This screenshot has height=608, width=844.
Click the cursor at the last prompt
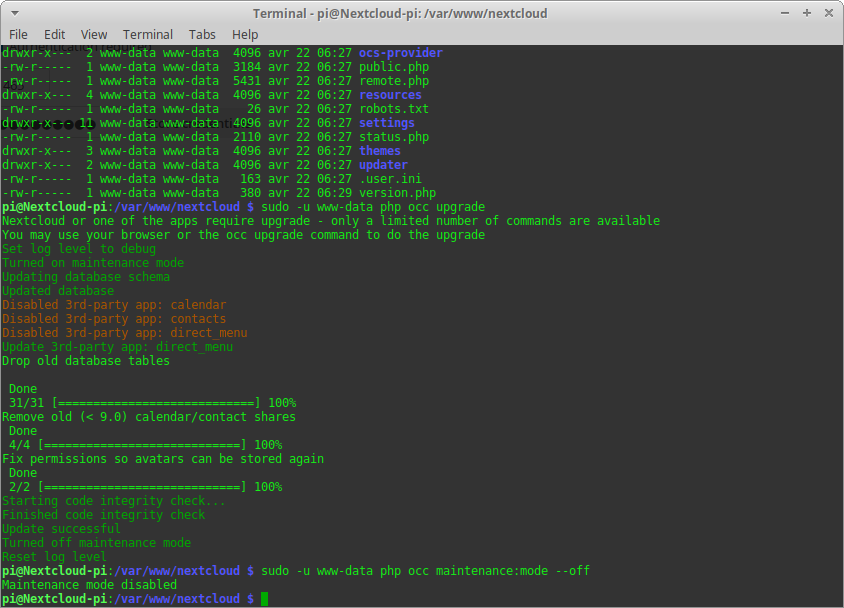tap(264, 598)
